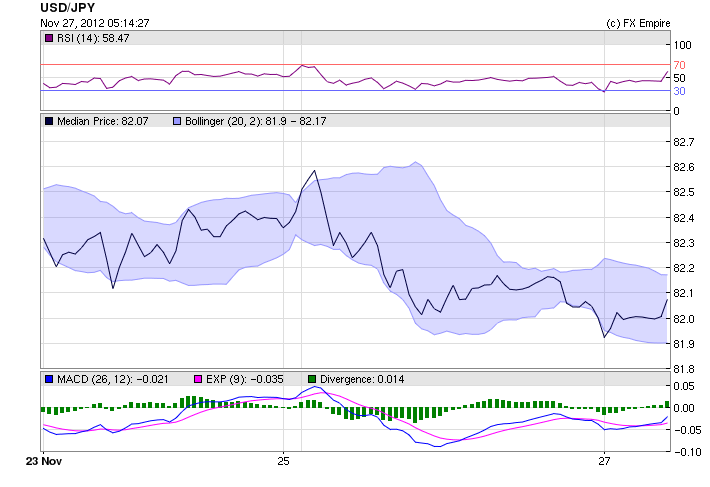Select the 27 date marker on the time axis

[x=604, y=461]
